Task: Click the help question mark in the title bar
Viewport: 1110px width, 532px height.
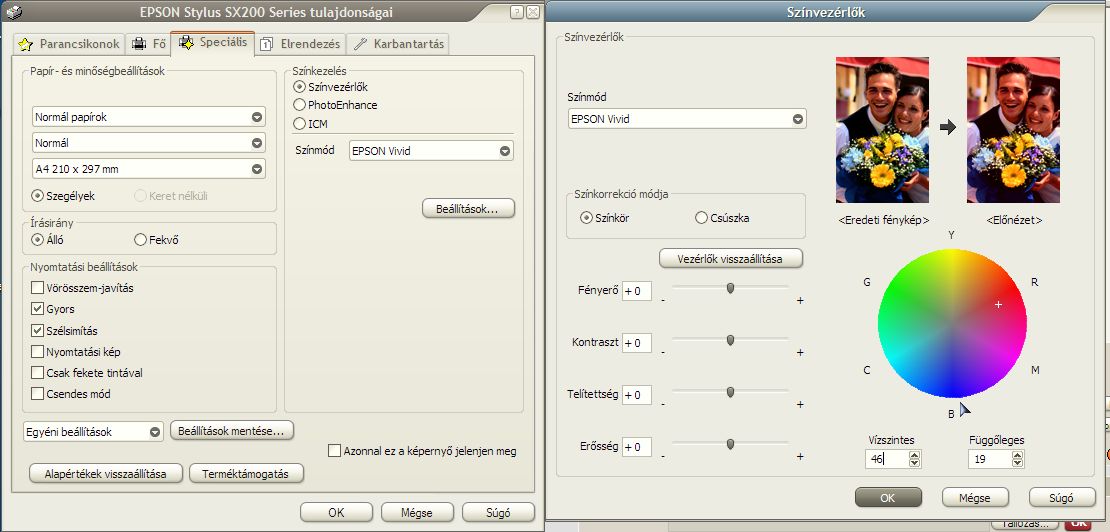Action: pyautogui.click(x=517, y=12)
